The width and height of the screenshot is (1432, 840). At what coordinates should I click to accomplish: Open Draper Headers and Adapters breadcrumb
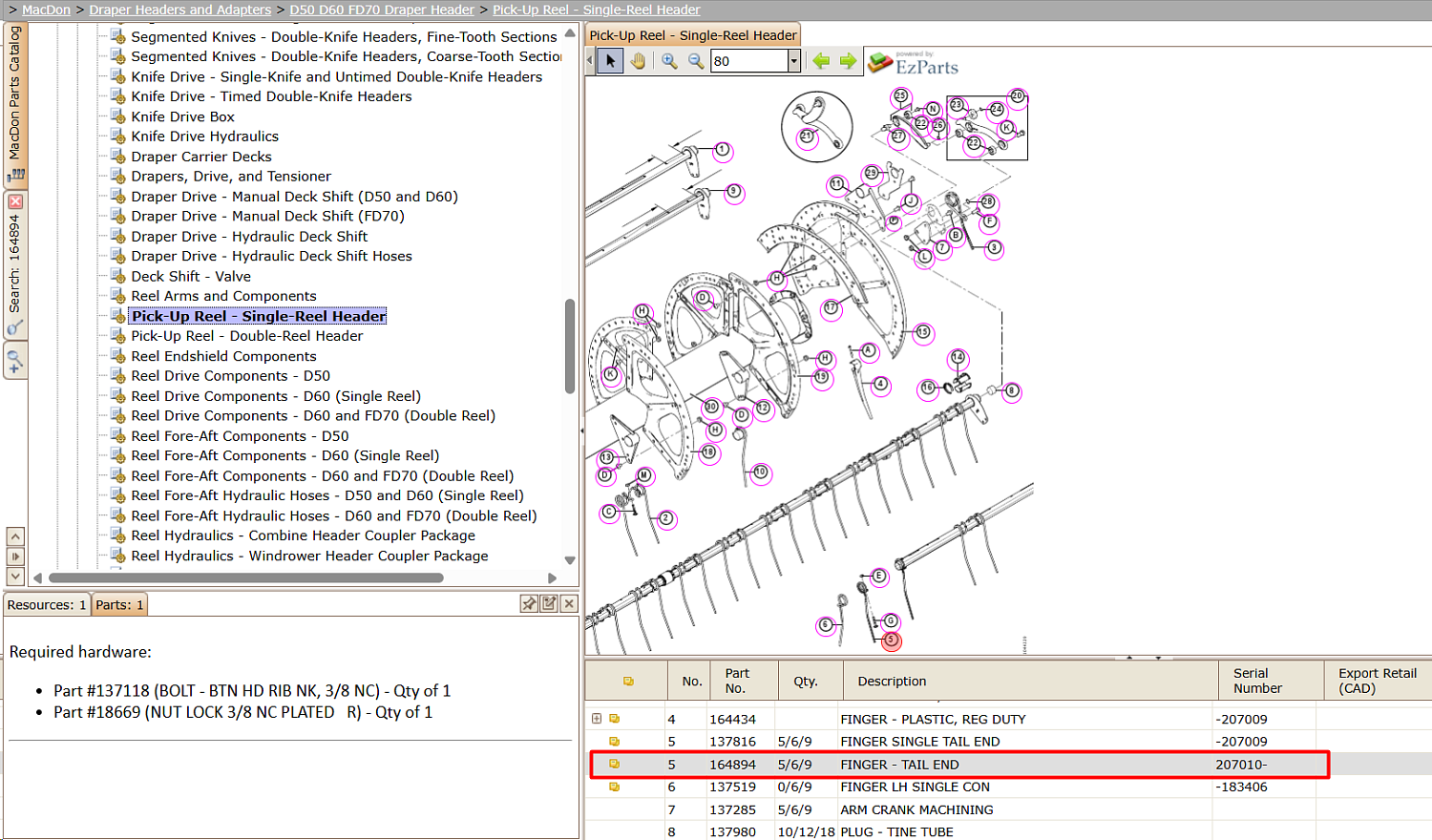(x=180, y=10)
